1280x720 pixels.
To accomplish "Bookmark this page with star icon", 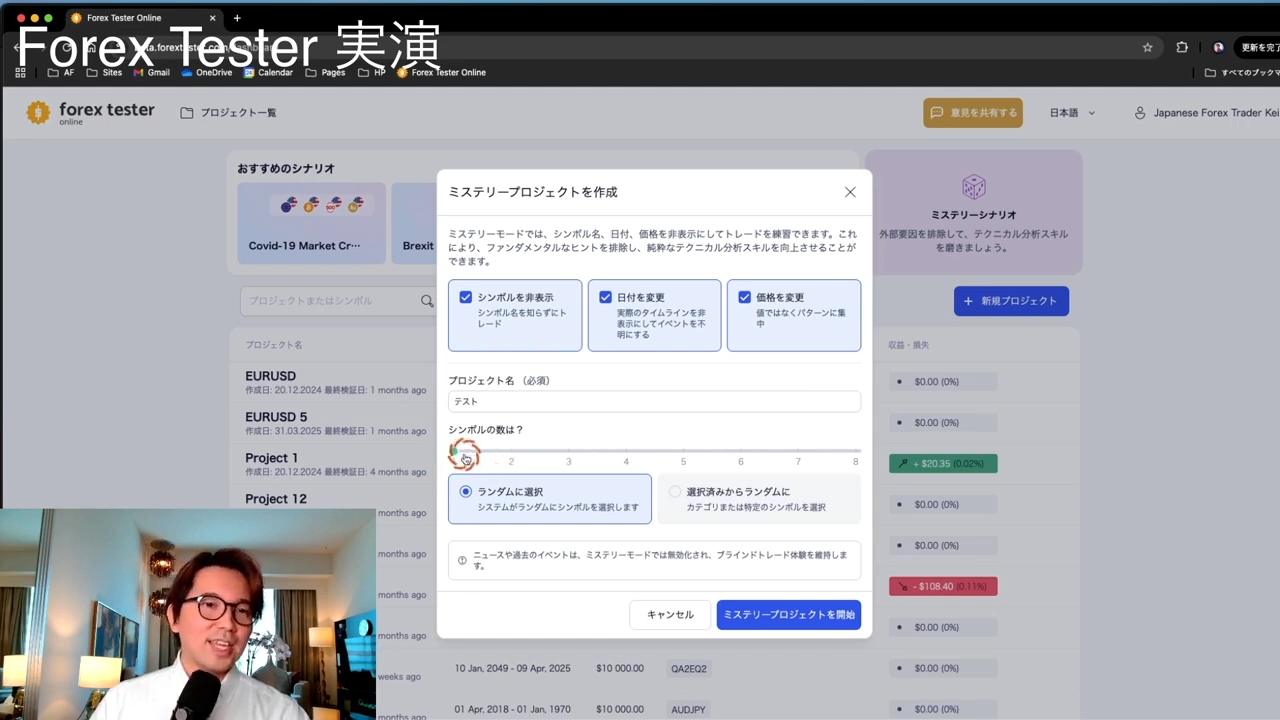I will [x=1147, y=47].
